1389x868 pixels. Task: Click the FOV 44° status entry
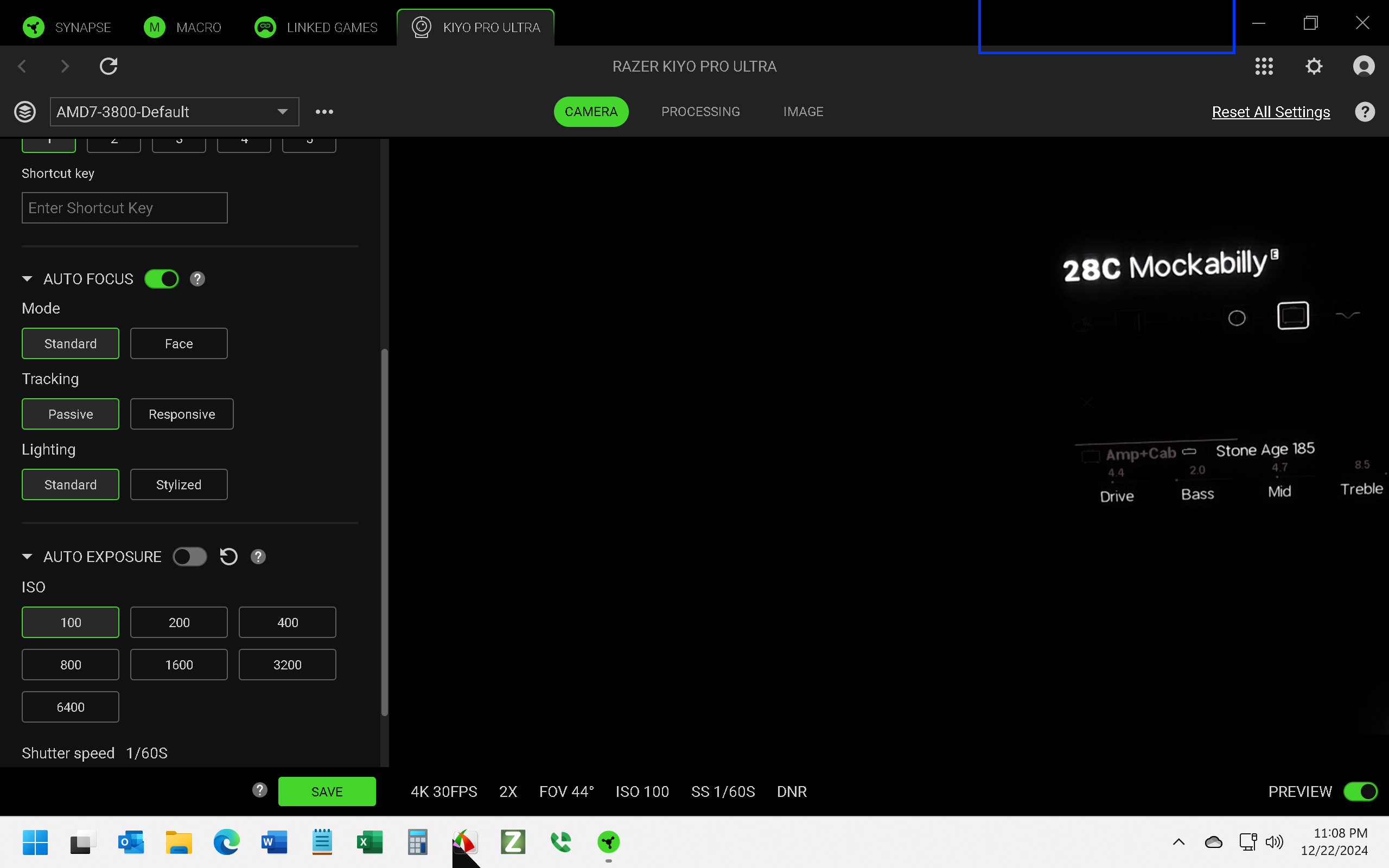[566, 792]
